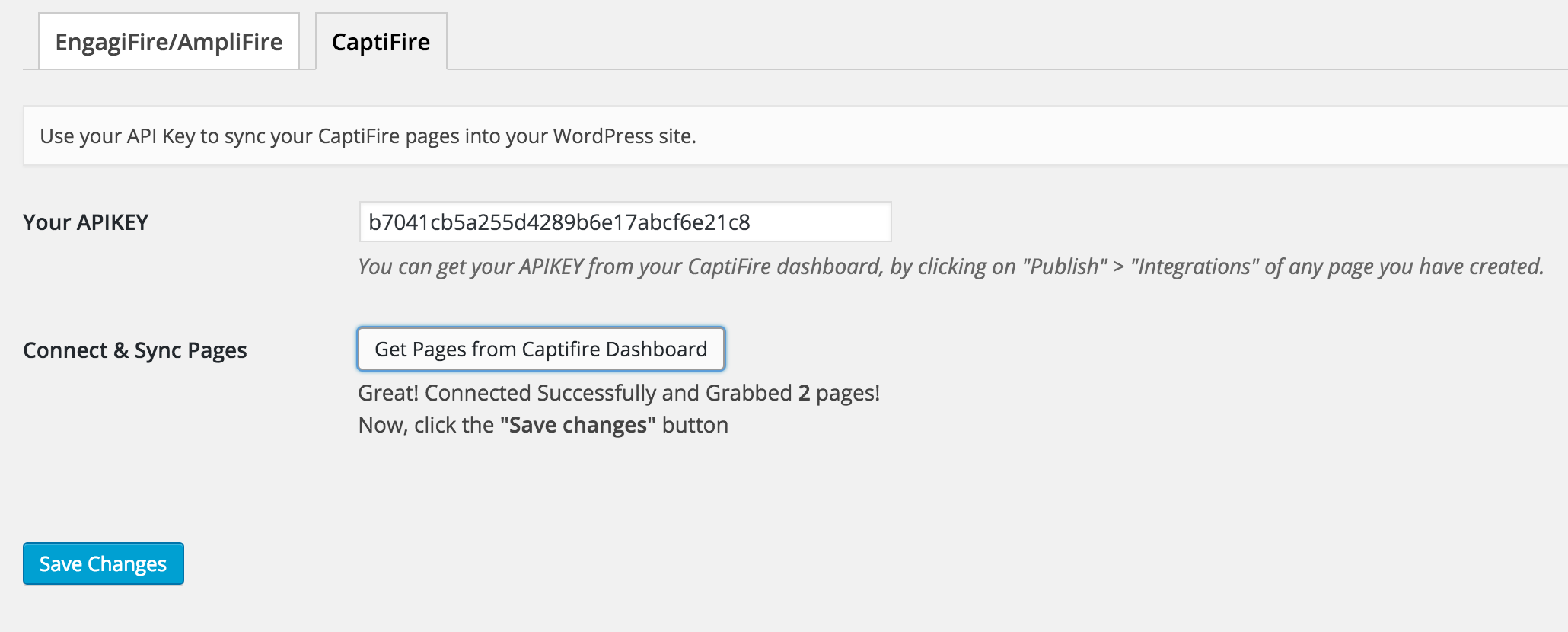The width and height of the screenshot is (1568, 632).
Task: Click "CaptiFire dashboard" in the help text
Action: [x=784, y=267]
